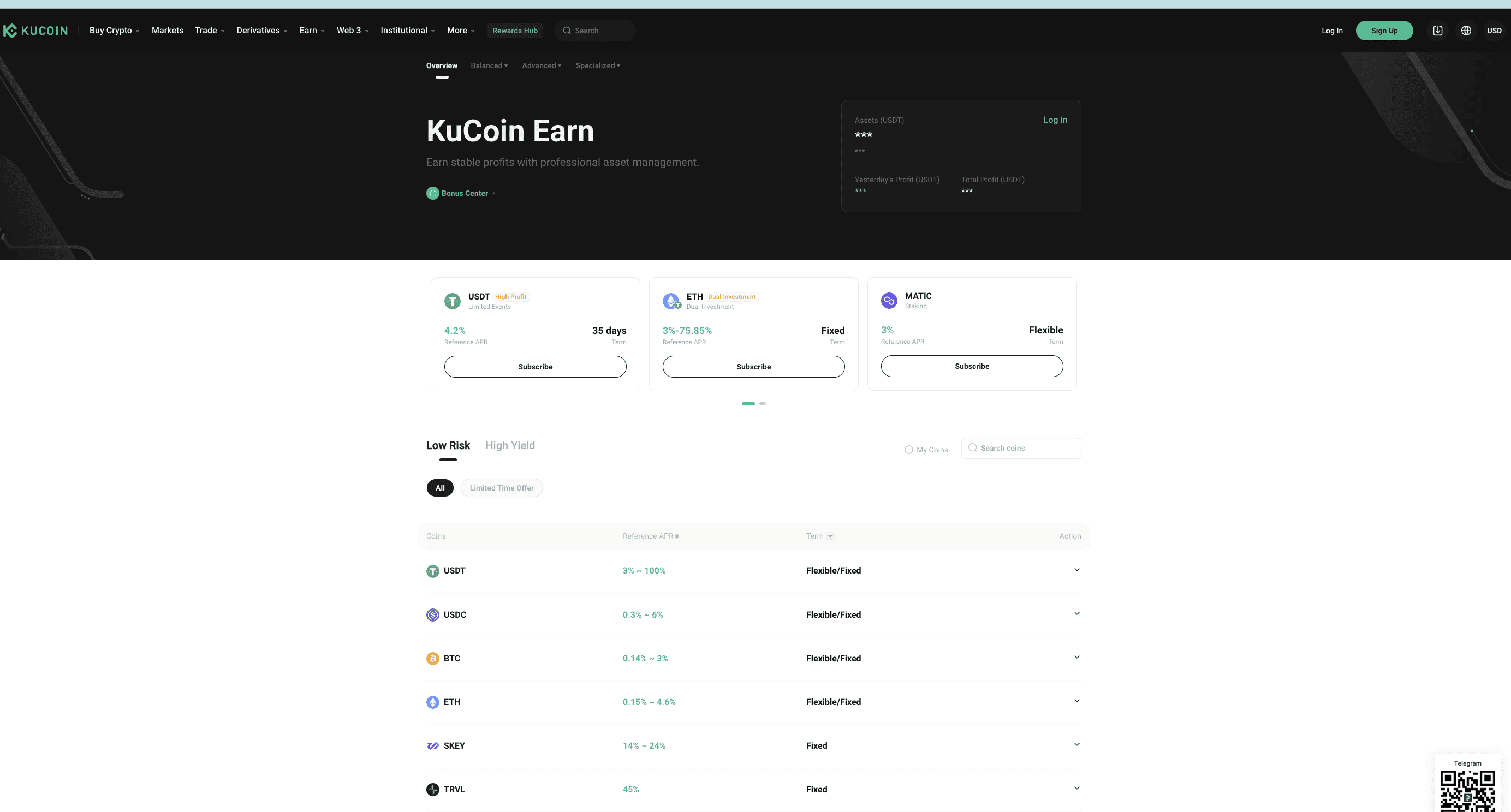Click the Bonus Center gift icon
The height and width of the screenshot is (812, 1511).
click(x=432, y=193)
